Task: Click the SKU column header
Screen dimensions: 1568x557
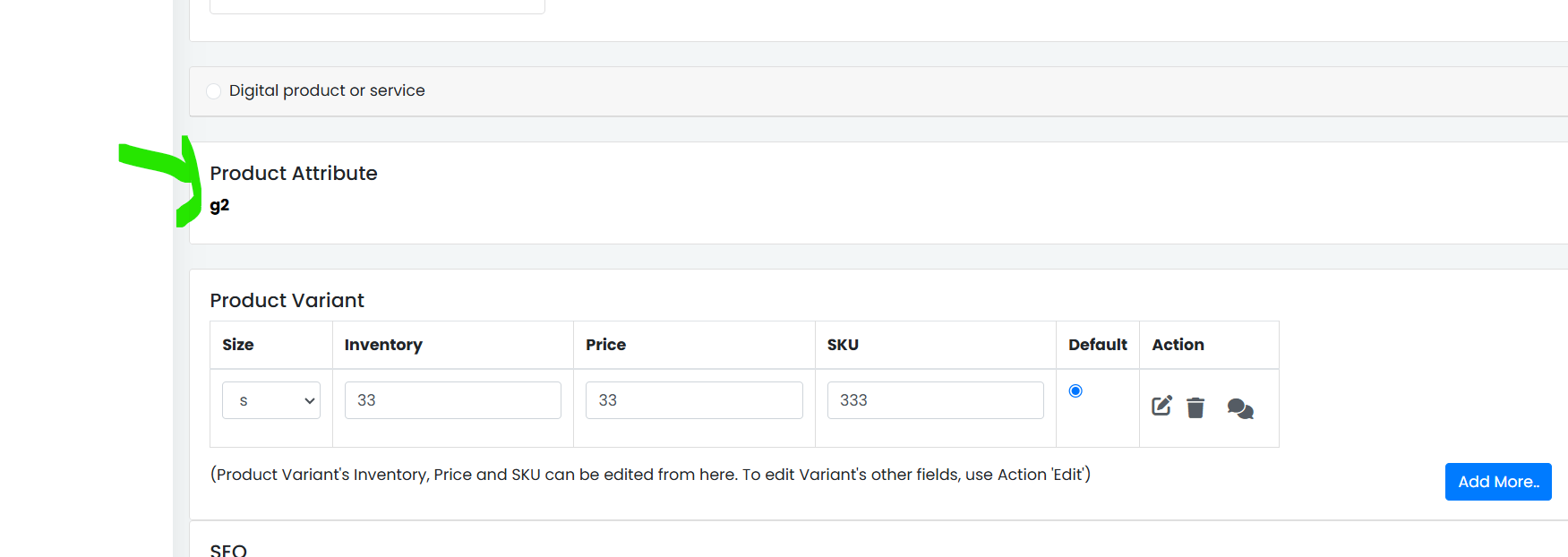Action: tap(843, 345)
